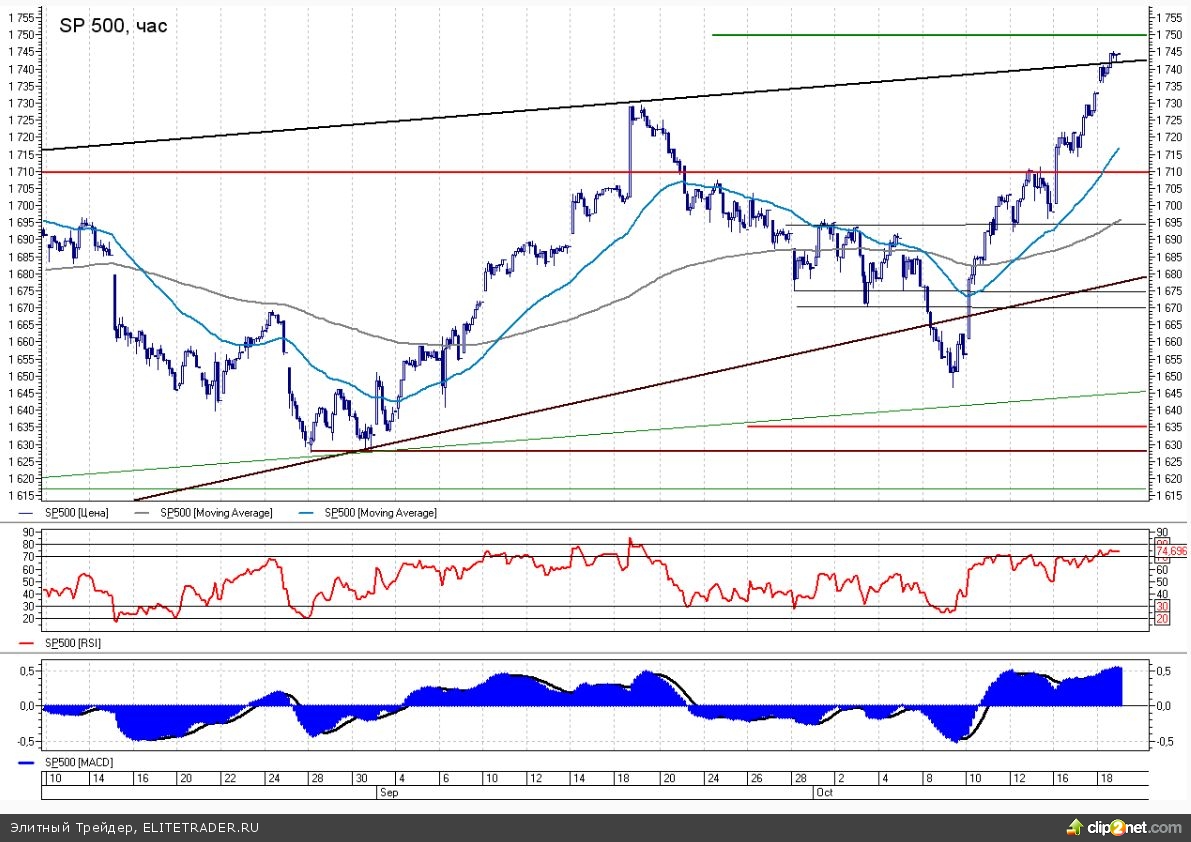The width and height of the screenshot is (1191, 842).
Task: Click the chart title 'SP 500, час'
Action: (113, 27)
